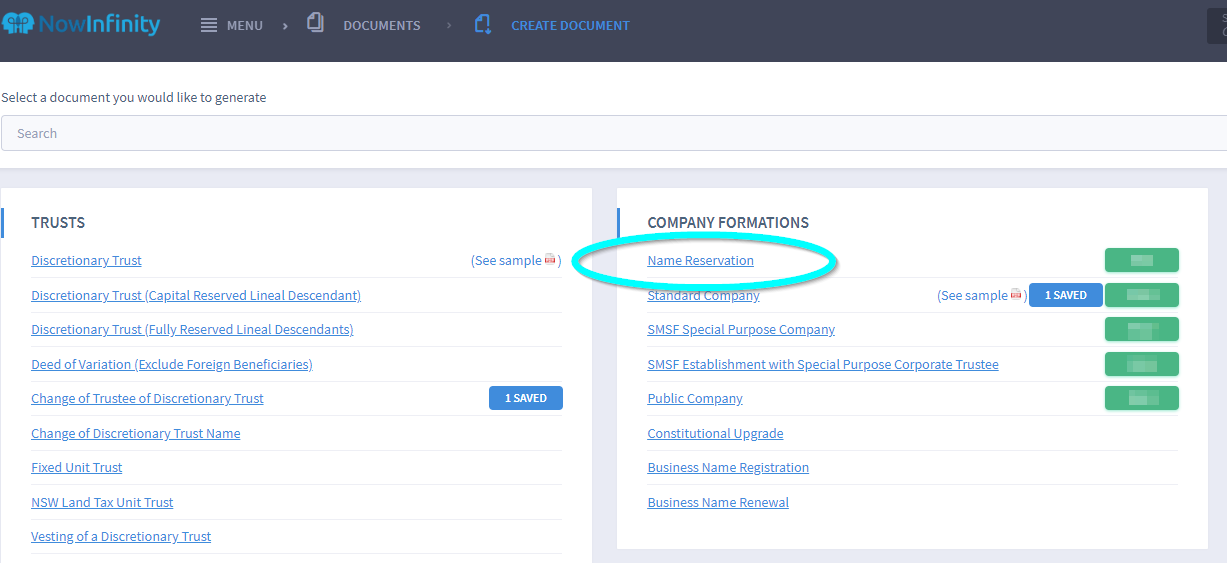Click green button in SMSF Establishment row
The height and width of the screenshot is (563, 1227).
[1142, 364]
